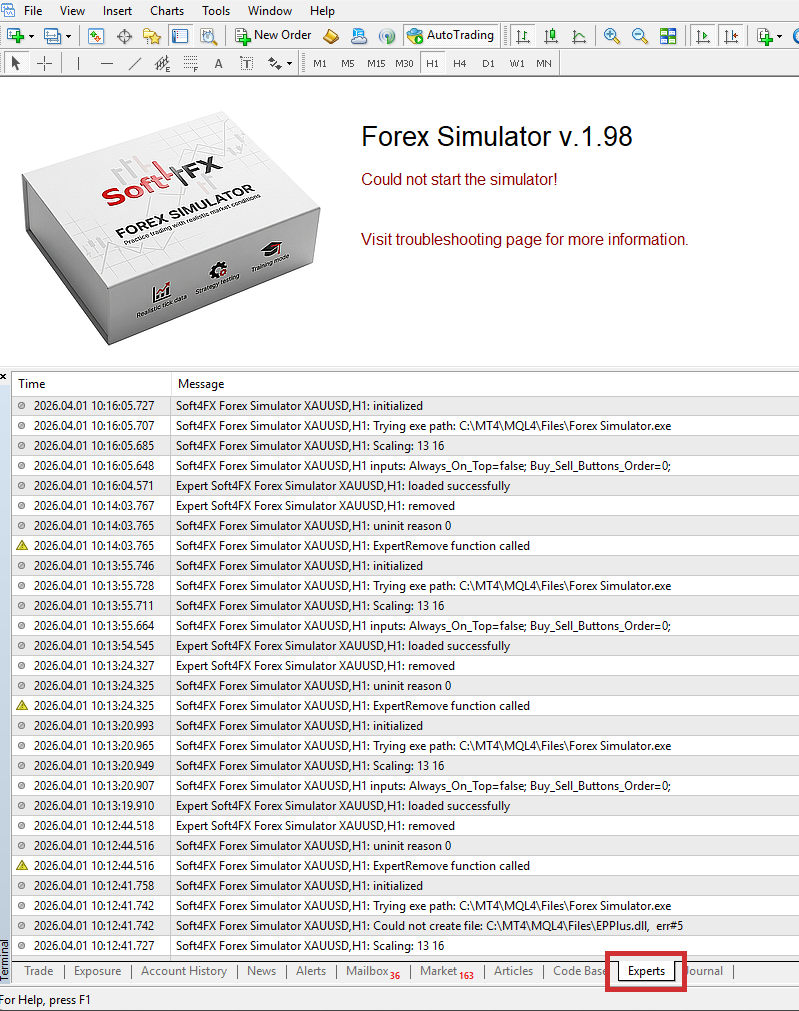The image size is (799, 1011).
Task: Switch to the Trade tab
Action: coord(39,971)
